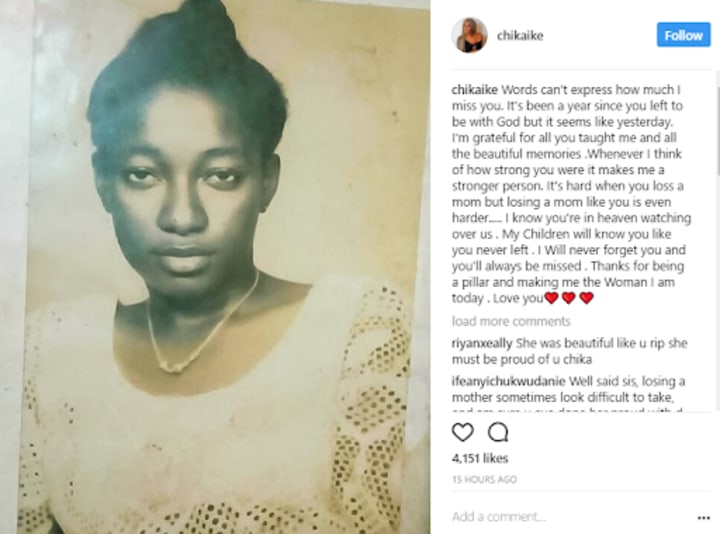Click the last red heart emoji
This screenshot has width=720, height=534.
pos(586,298)
